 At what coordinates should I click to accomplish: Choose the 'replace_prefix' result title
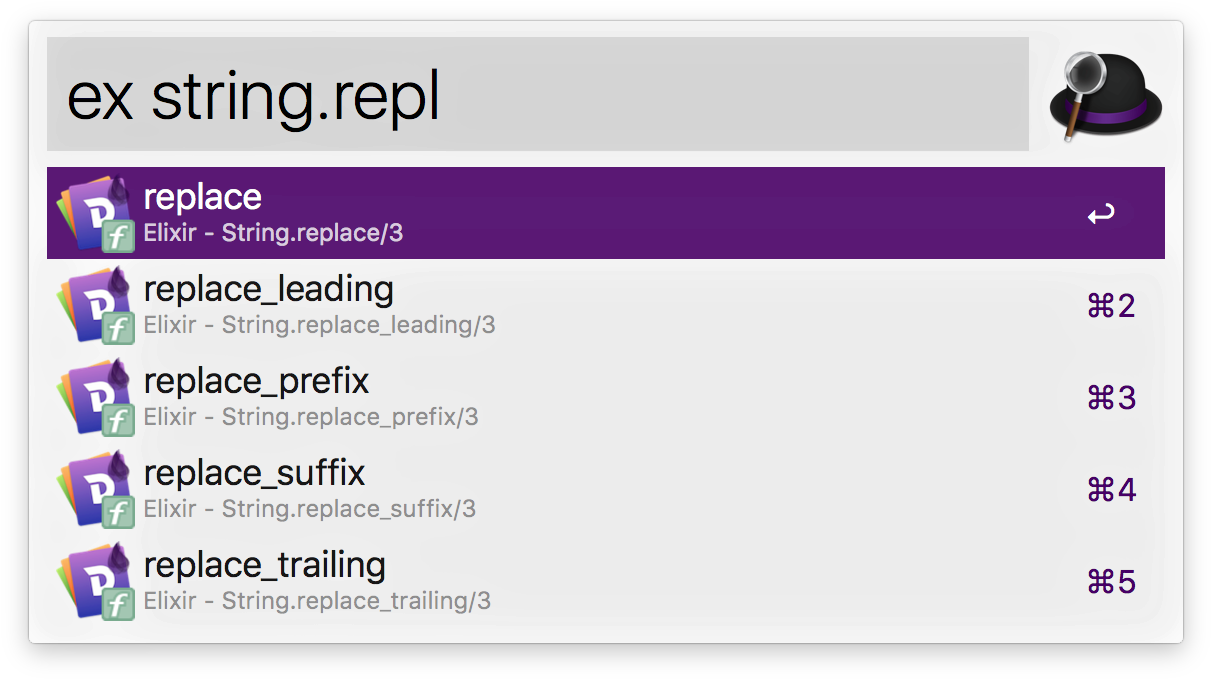tap(257, 381)
